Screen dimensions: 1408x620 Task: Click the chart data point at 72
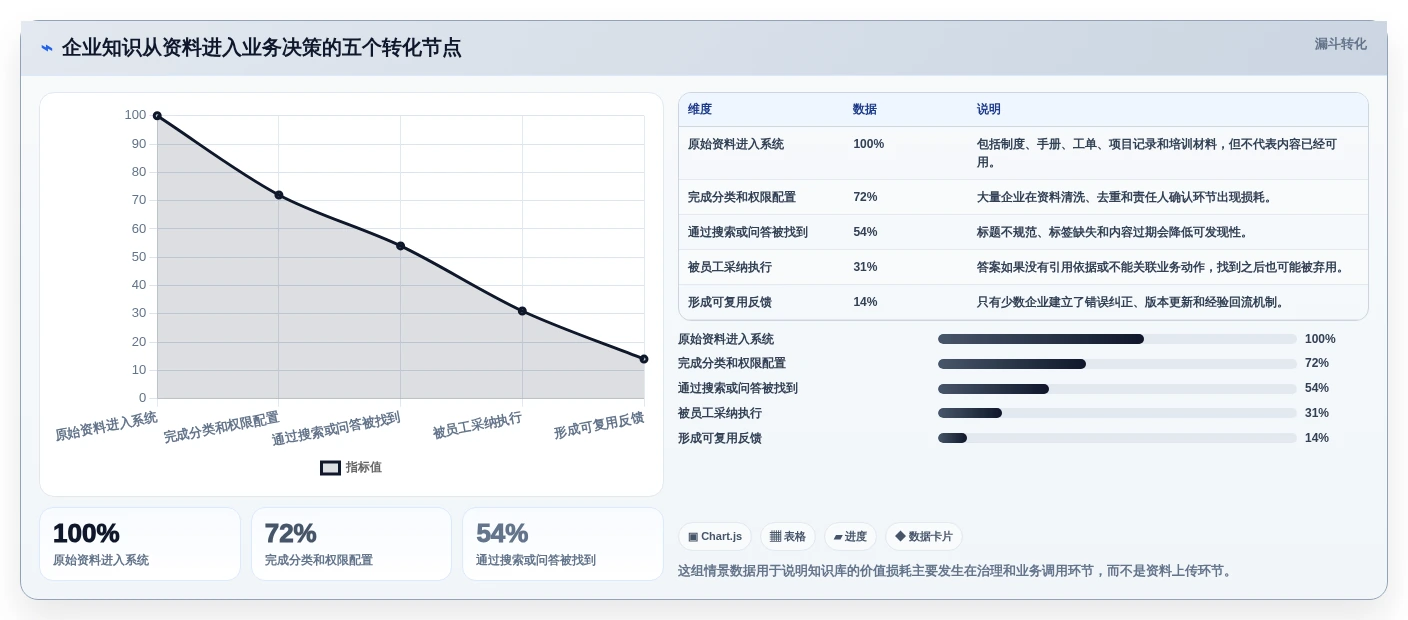(x=279, y=195)
